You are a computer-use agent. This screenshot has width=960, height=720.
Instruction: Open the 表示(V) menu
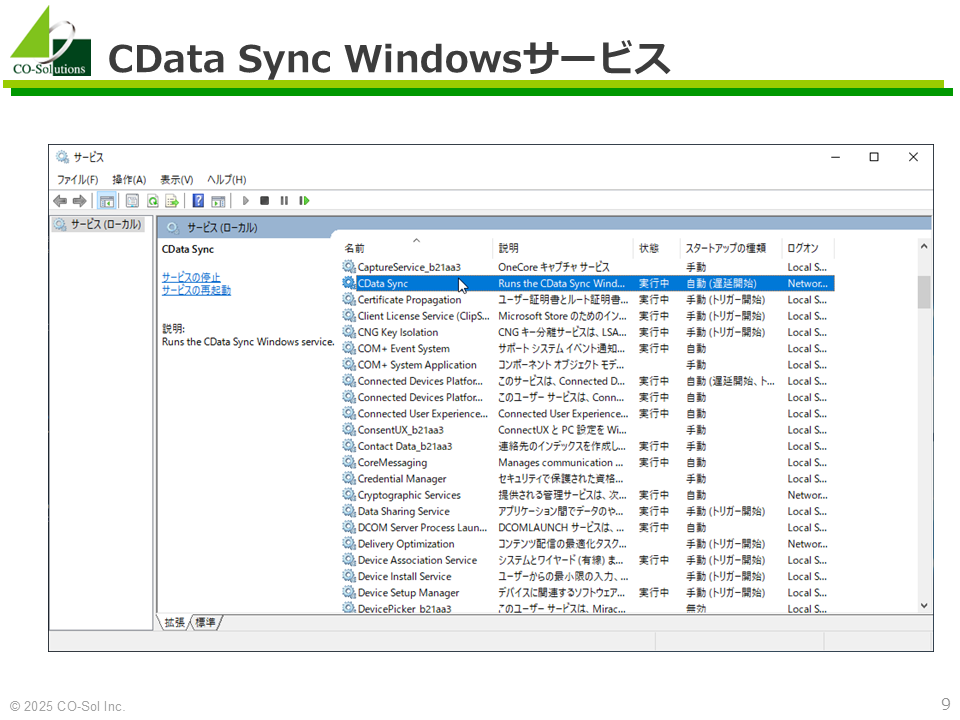click(x=176, y=179)
